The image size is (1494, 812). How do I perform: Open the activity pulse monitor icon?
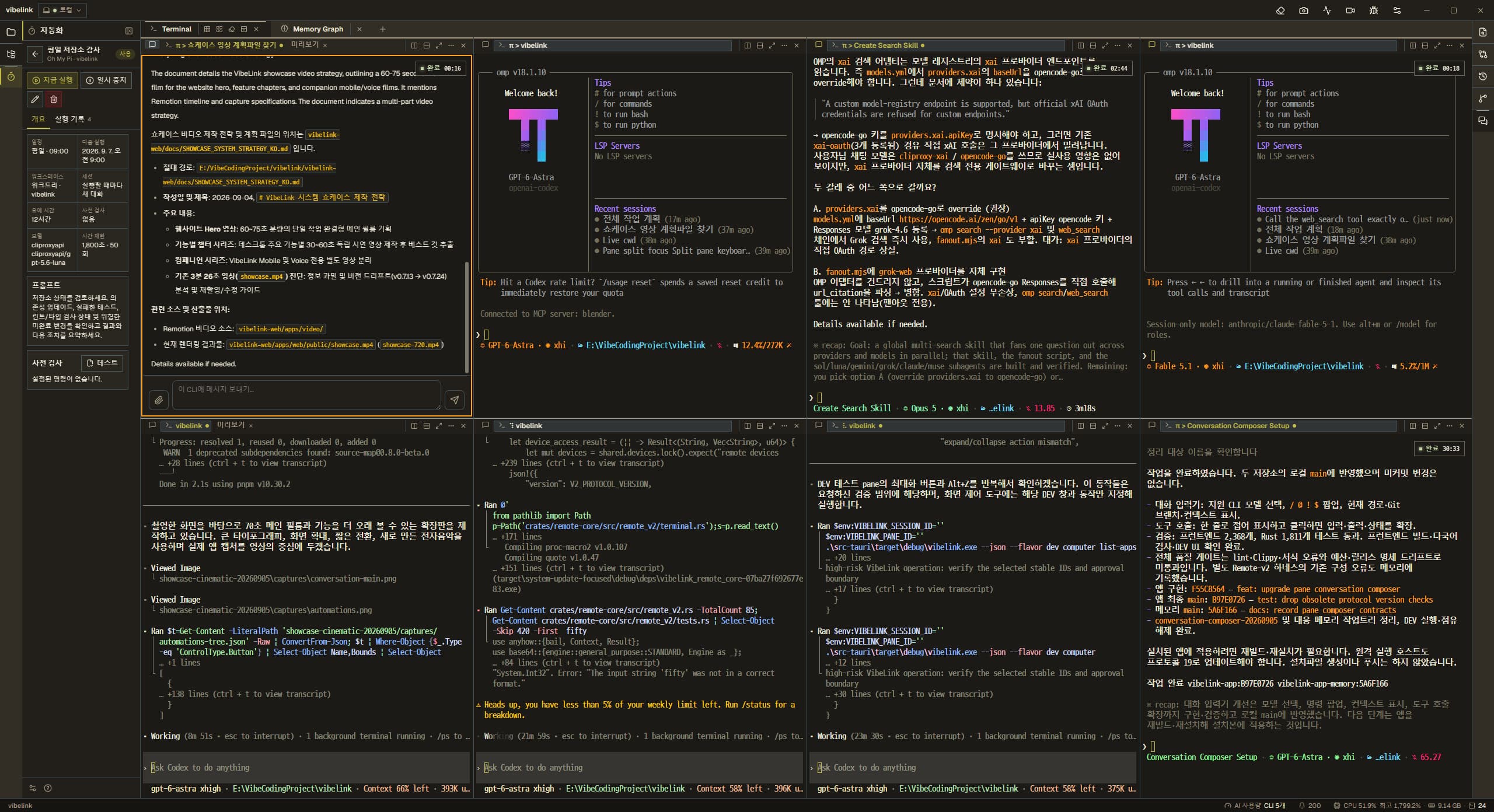click(1327, 10)
